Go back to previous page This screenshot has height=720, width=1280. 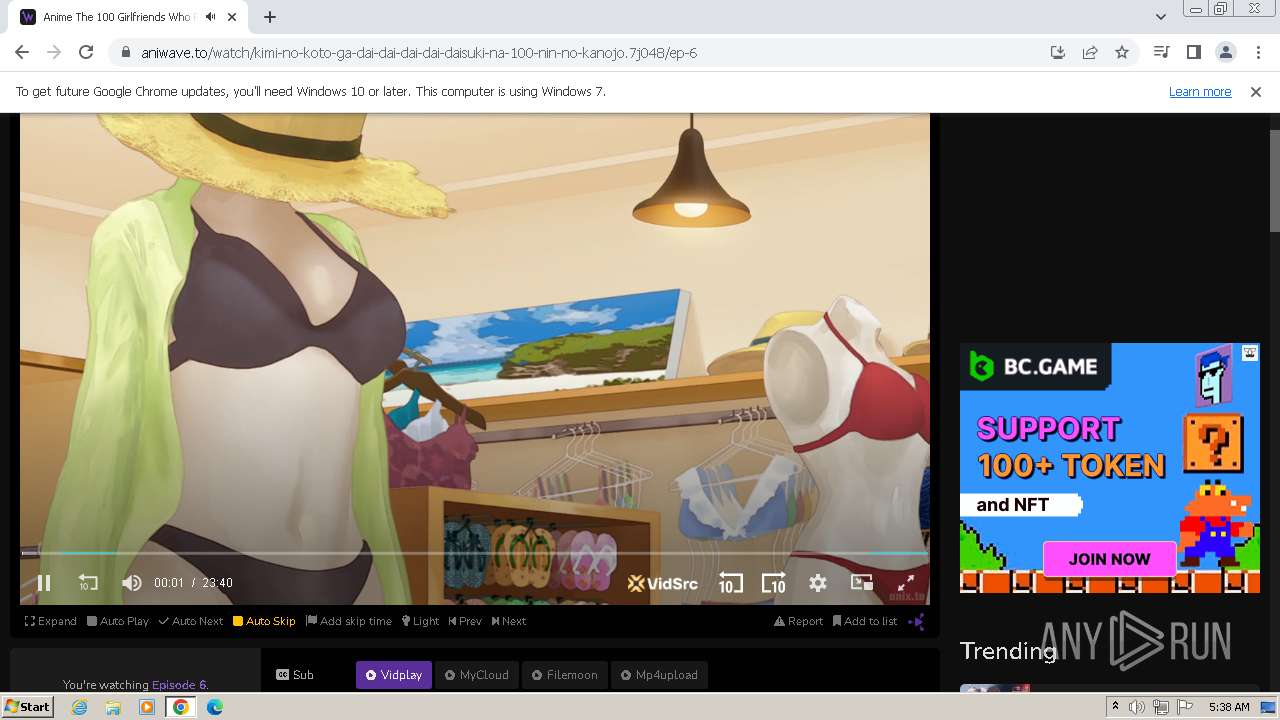tap(22, 52)
